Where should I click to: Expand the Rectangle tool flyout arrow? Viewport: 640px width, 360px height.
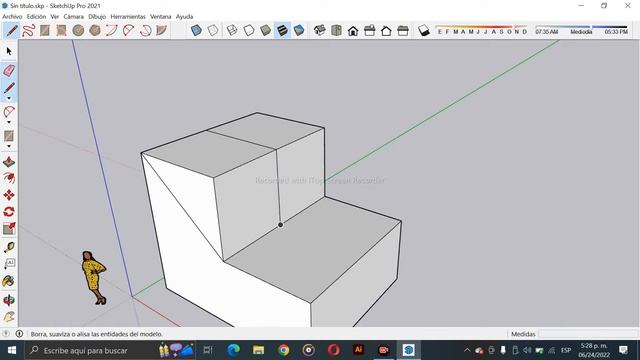click(x=9, y=147)
